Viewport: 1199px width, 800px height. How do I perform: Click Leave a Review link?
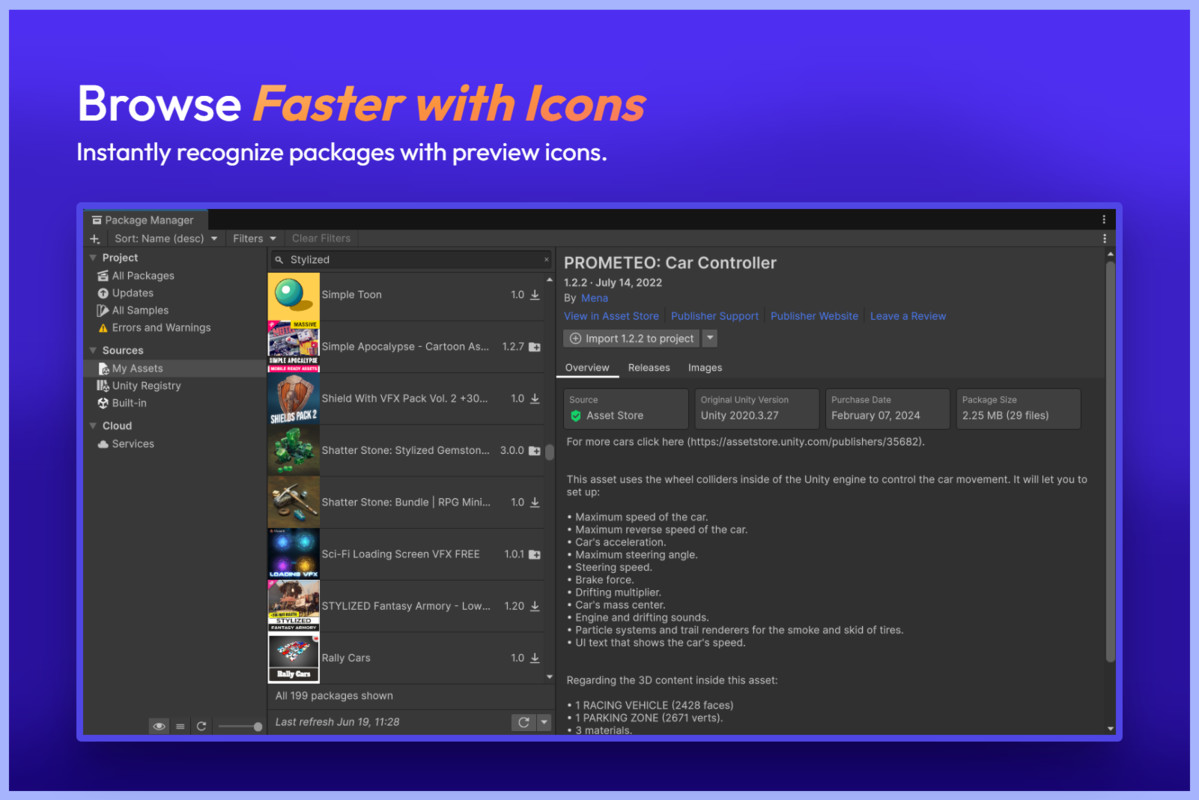908,316
